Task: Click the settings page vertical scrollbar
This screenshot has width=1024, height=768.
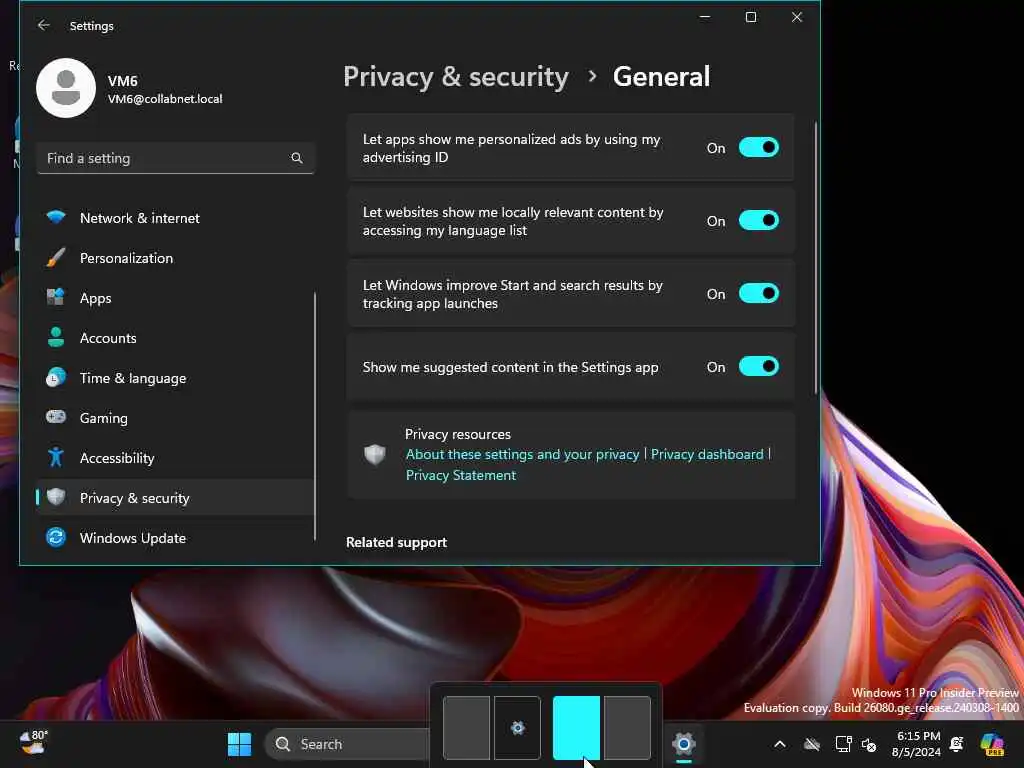Action: click(816, 257)
